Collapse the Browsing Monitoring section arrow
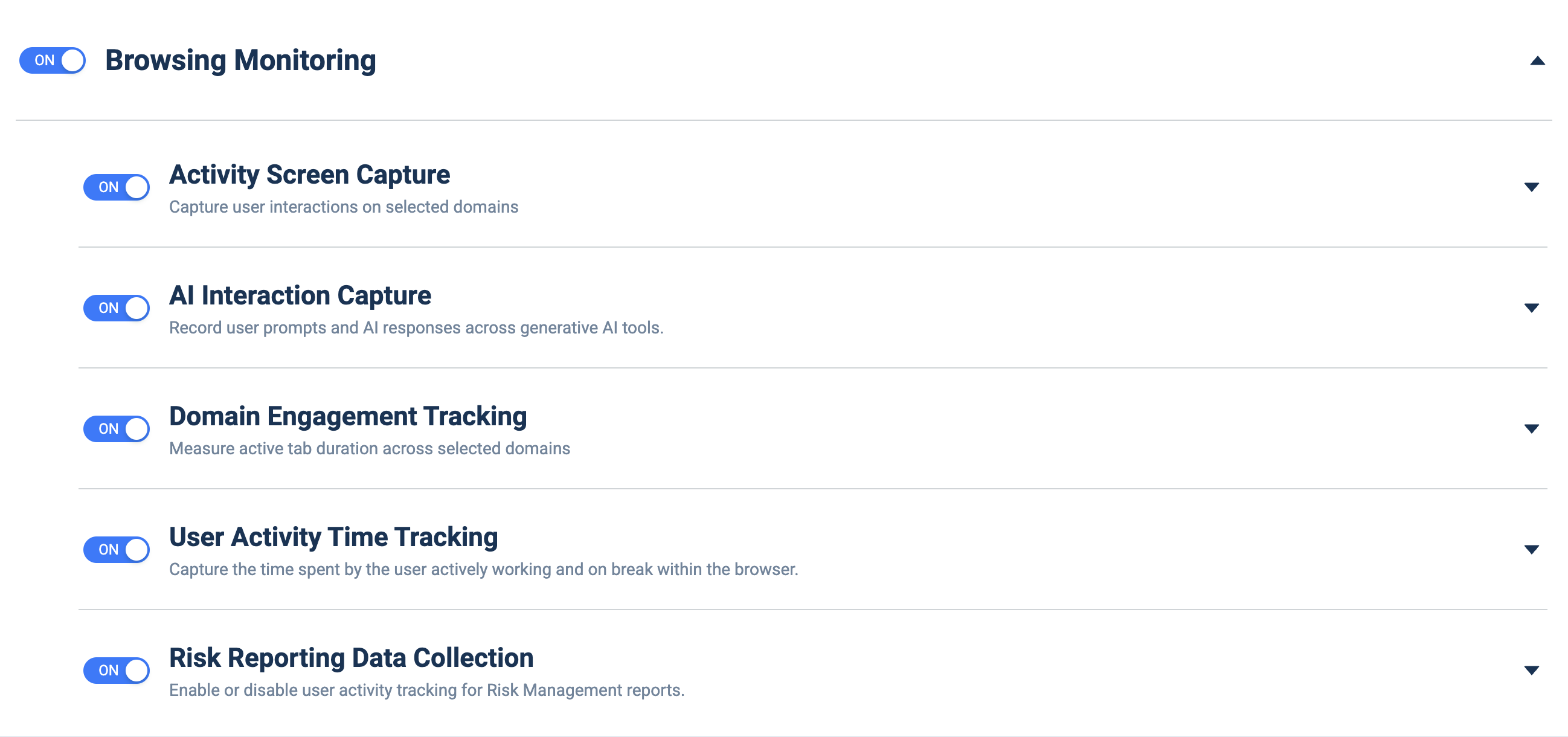This screenshot has width=1568, height=737. [x=1537, y=60]
